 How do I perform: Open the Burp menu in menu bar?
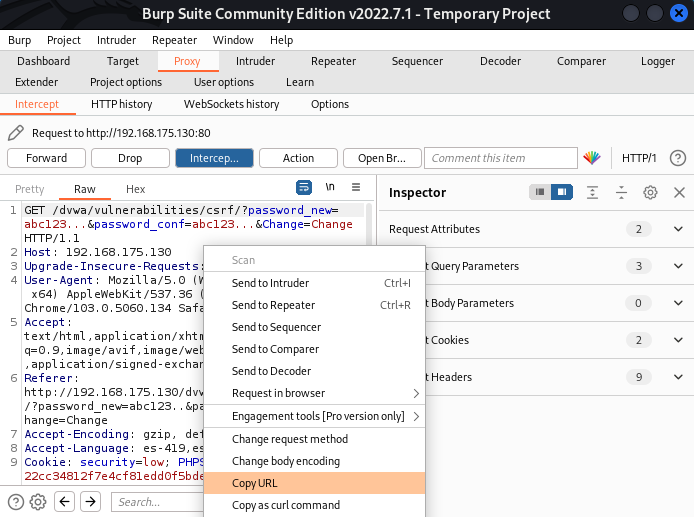(19, 40)
